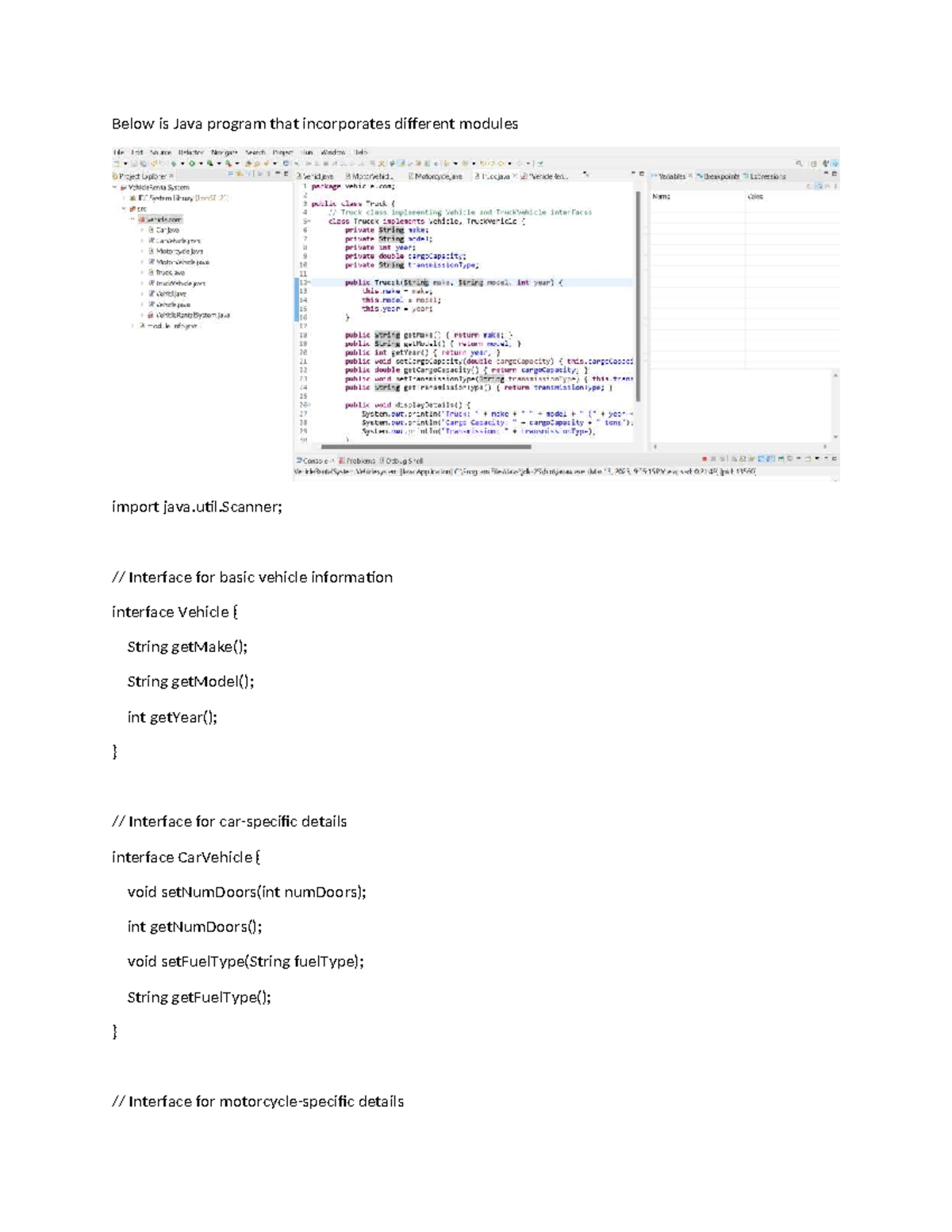The image size is (952, 1232).
Task: Click the editor's vertical scrollbar
Action: tap(637, 296)
